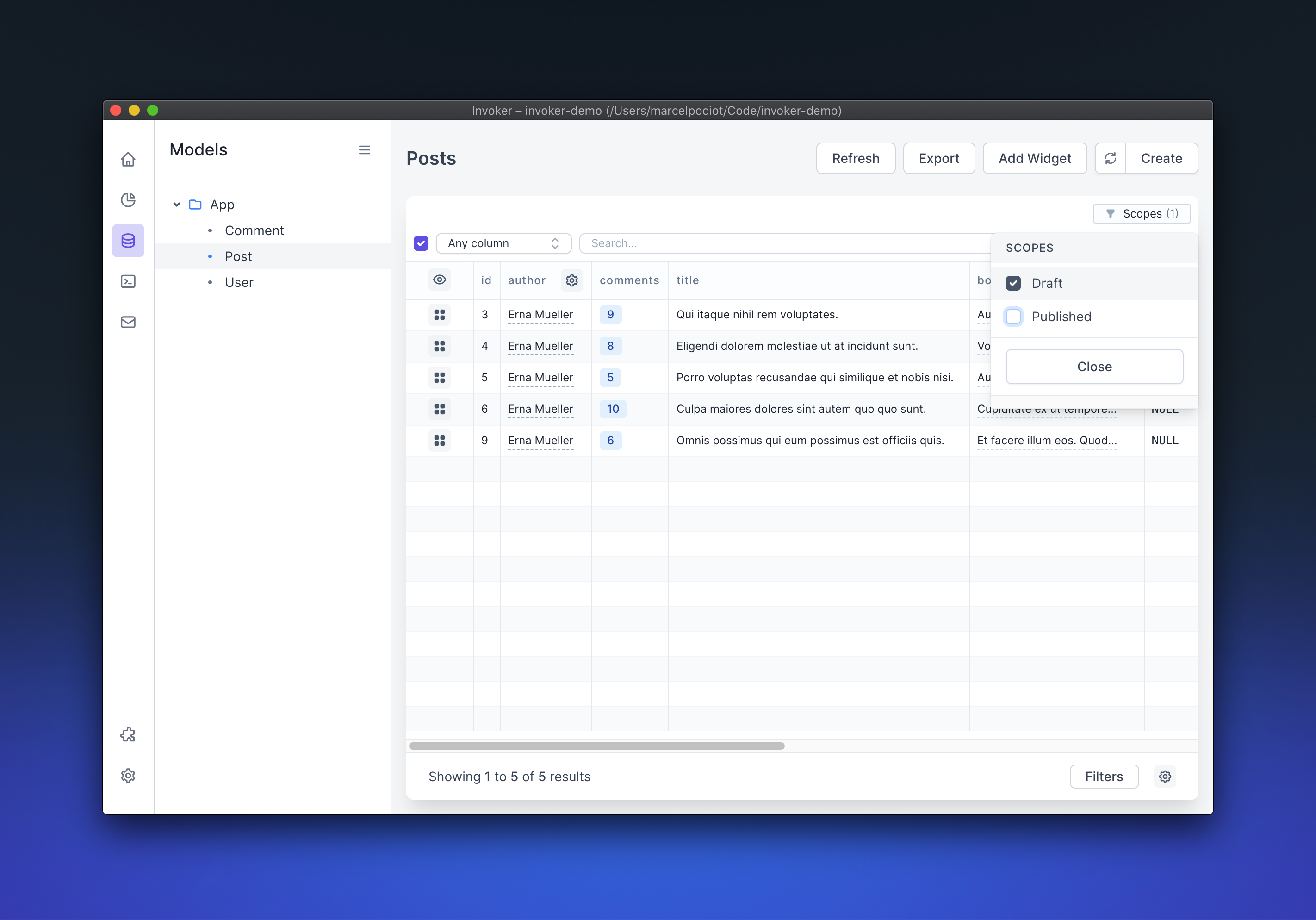The width and height of the screenshot is (1316, 920).
Task: Open the Scopes (1) dropdown button
Action: pyautogui.click(x=1141, y=213)
